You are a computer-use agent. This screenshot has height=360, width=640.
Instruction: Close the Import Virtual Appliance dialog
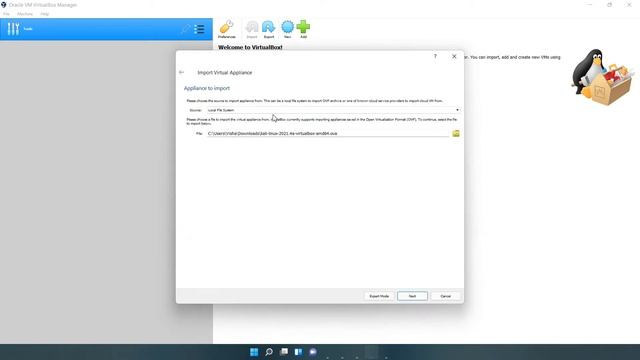click(x=454, y=56)
